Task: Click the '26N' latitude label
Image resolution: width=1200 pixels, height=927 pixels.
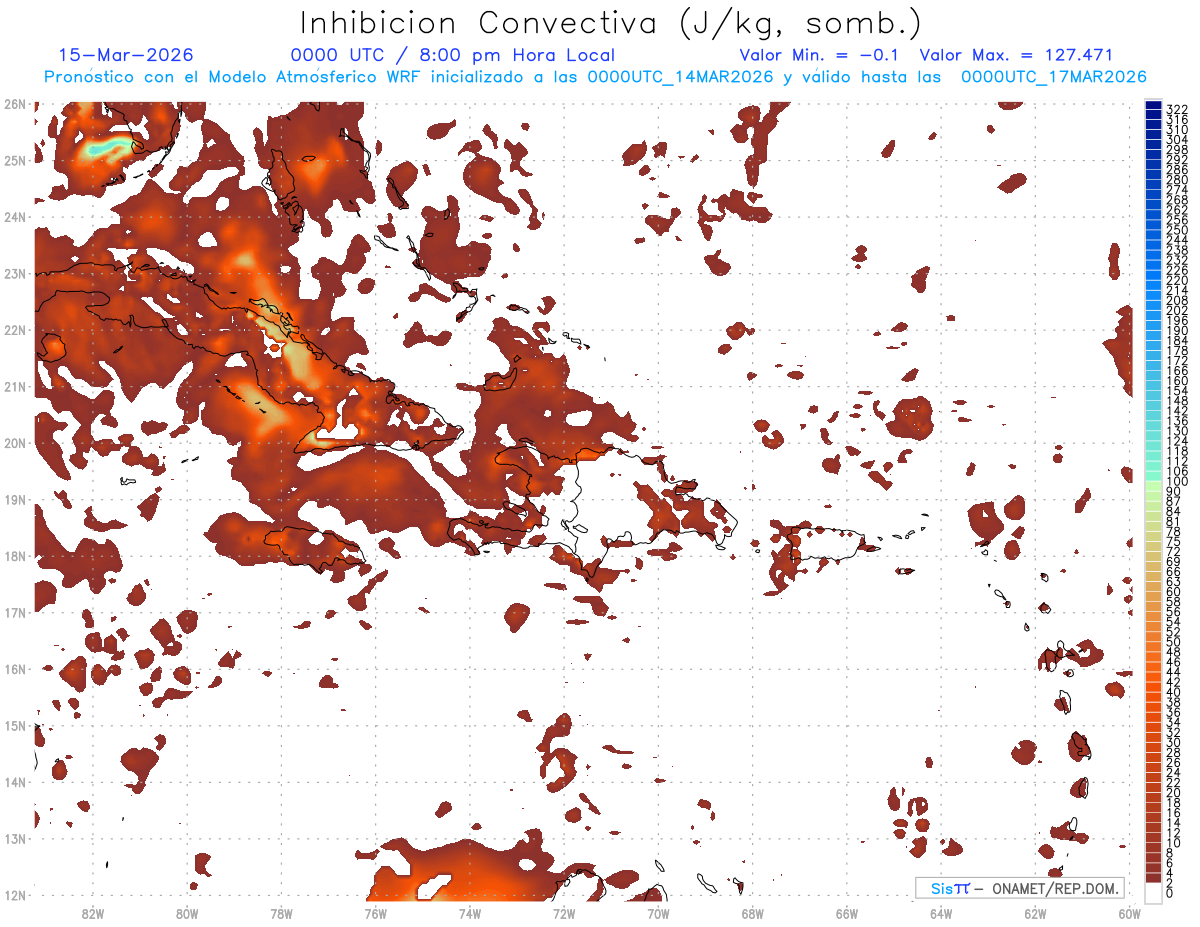Action: pyautogui.click(x=15, y=104)
